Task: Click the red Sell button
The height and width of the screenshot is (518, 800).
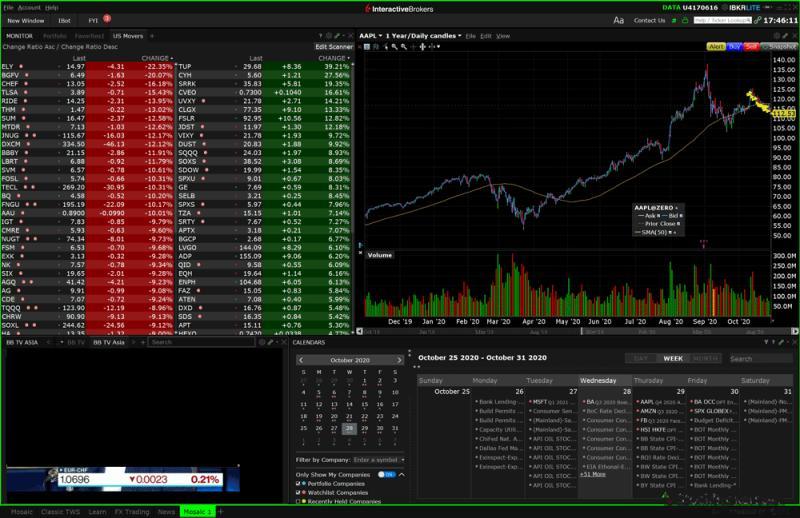Action: coord(751,46)
